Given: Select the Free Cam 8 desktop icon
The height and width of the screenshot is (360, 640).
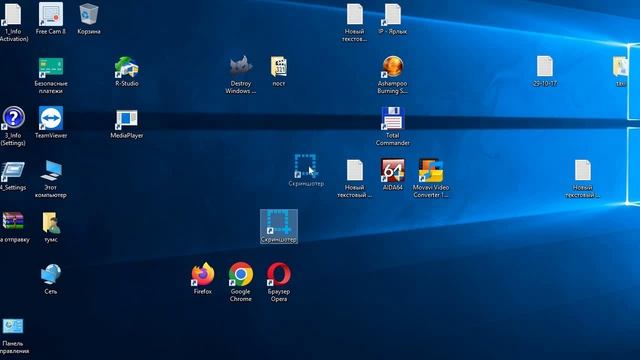Looking at the screenshot, I should click(51, 18).
